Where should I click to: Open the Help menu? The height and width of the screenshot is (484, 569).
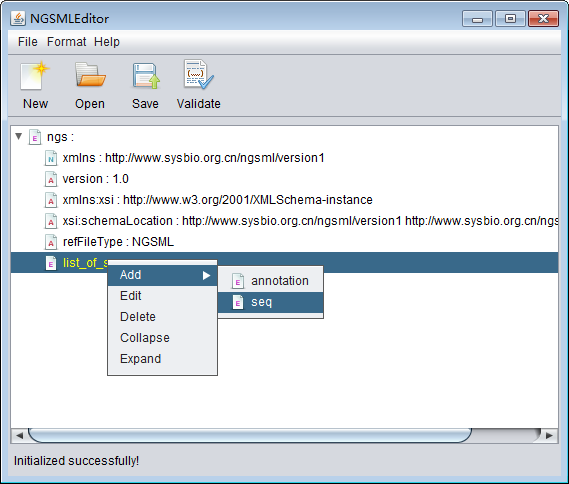[107, 42]
